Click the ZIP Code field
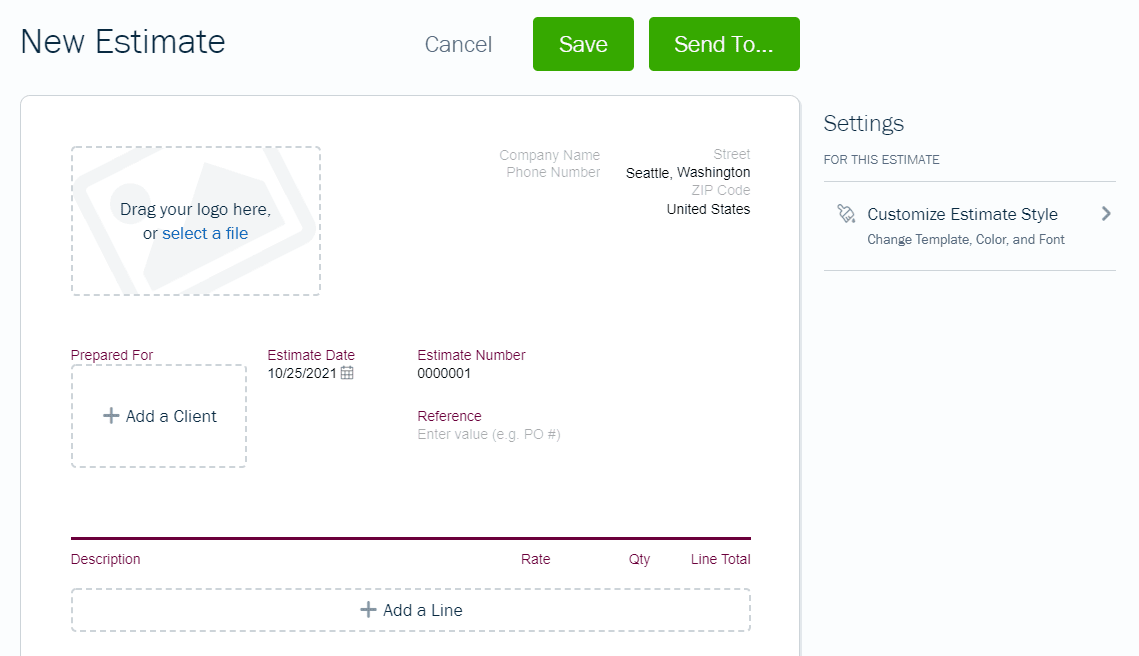This screenshot has width=1139, height=656. (721, 190)
